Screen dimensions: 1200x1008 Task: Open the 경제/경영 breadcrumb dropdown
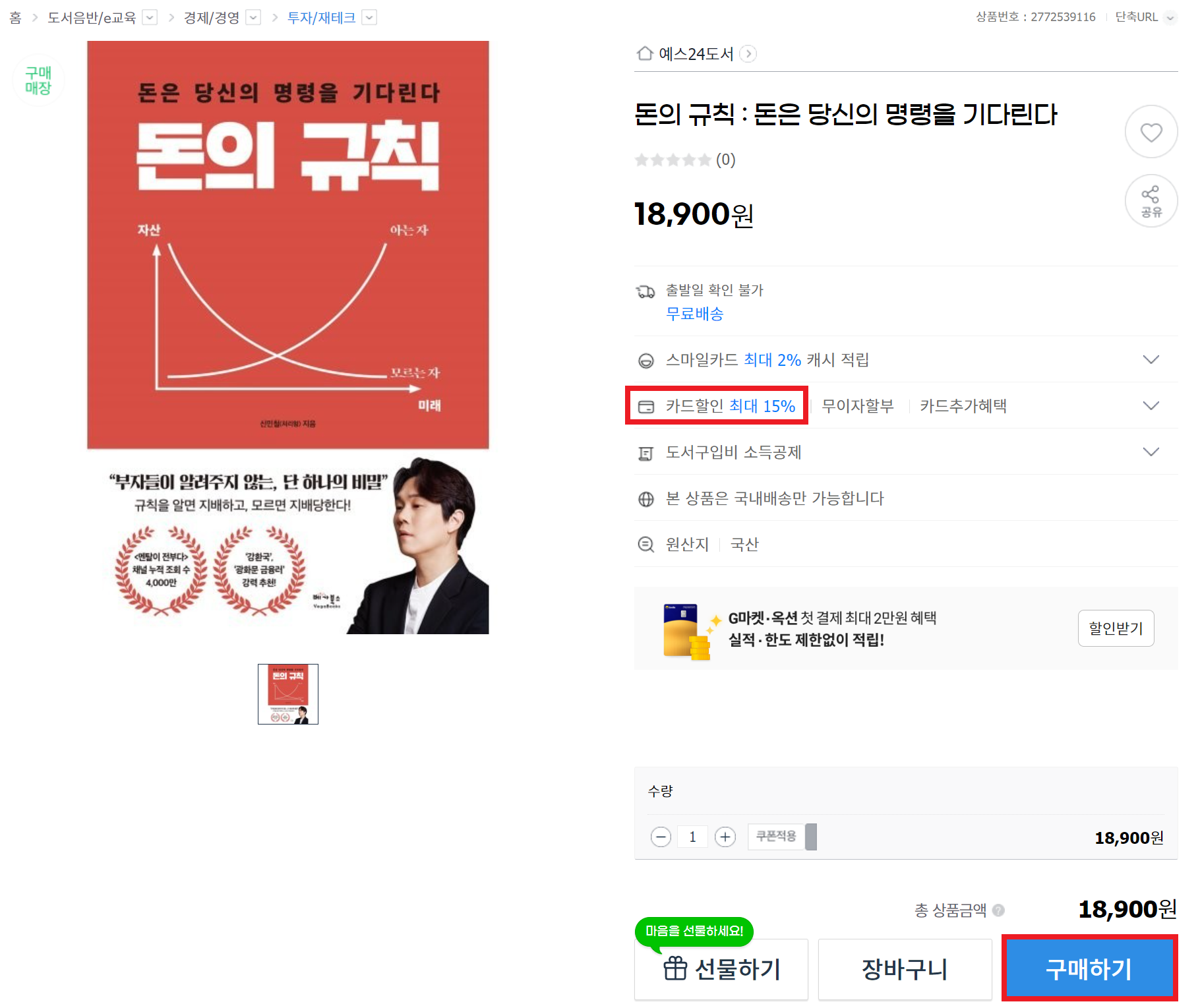(x=253, y=17)
